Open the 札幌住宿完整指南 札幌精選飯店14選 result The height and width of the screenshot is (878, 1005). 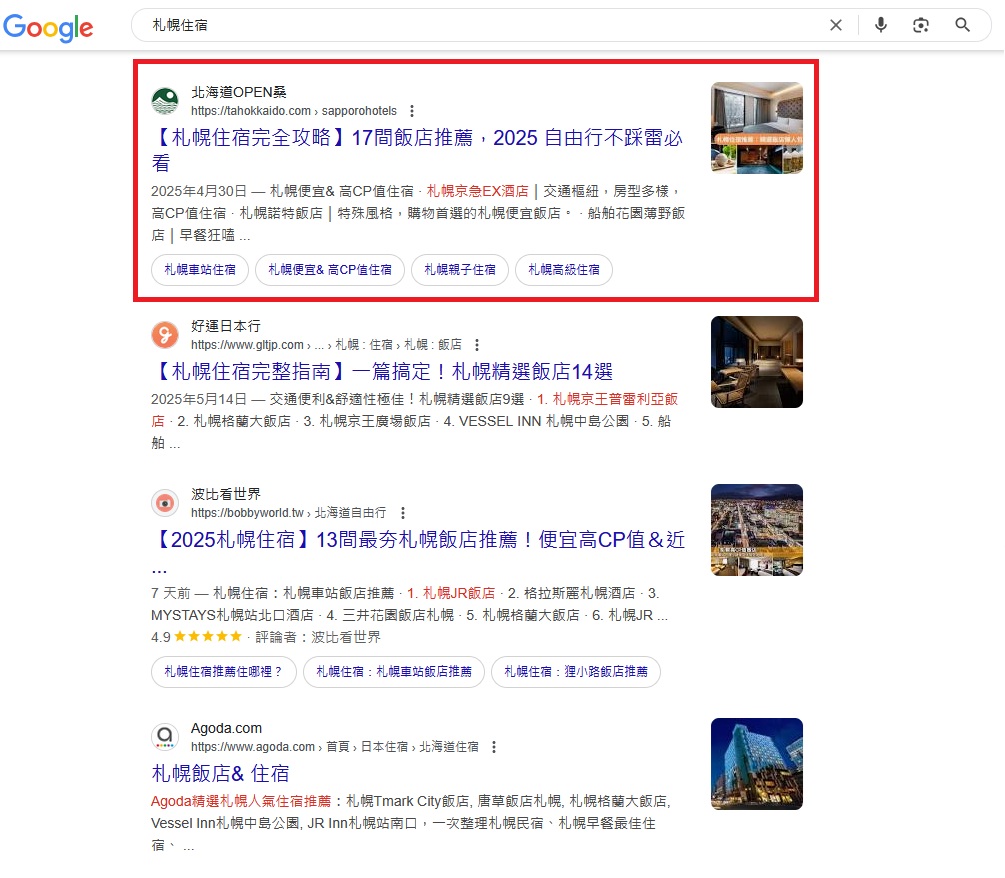pyautogui.click(x=383, y=372)
